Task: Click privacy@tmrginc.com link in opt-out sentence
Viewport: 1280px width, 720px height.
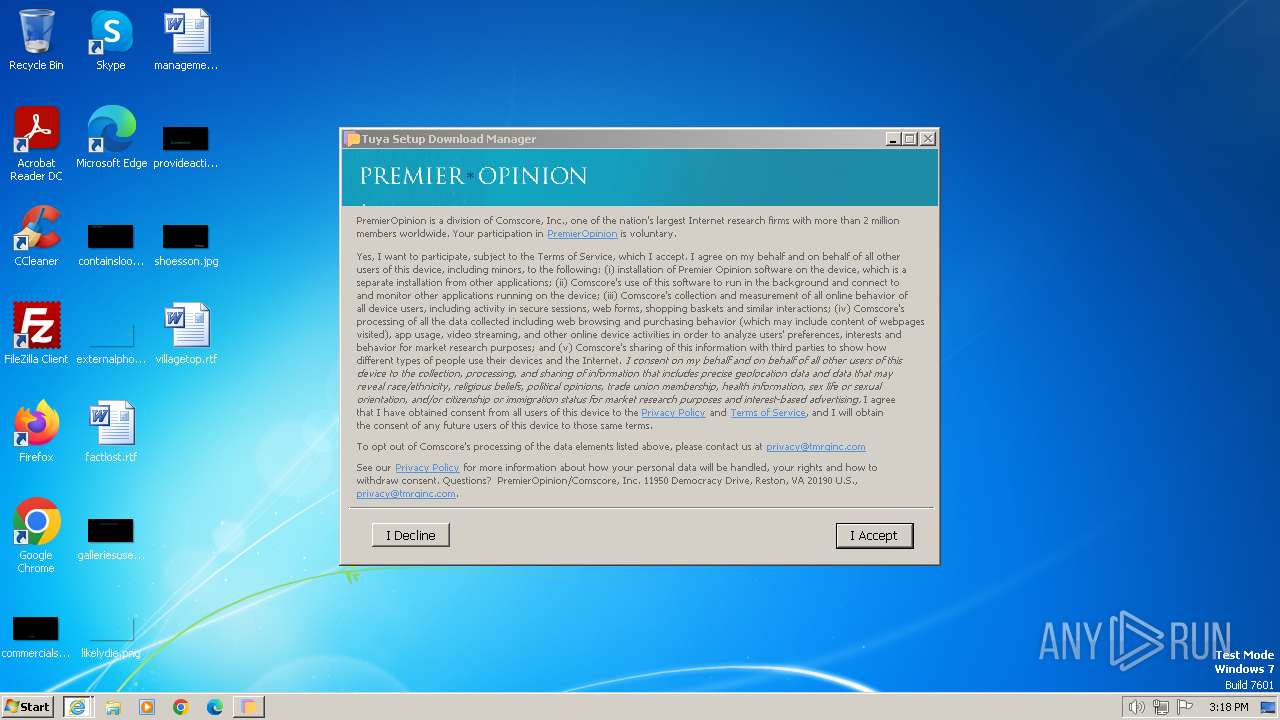Action: (816, 446)
